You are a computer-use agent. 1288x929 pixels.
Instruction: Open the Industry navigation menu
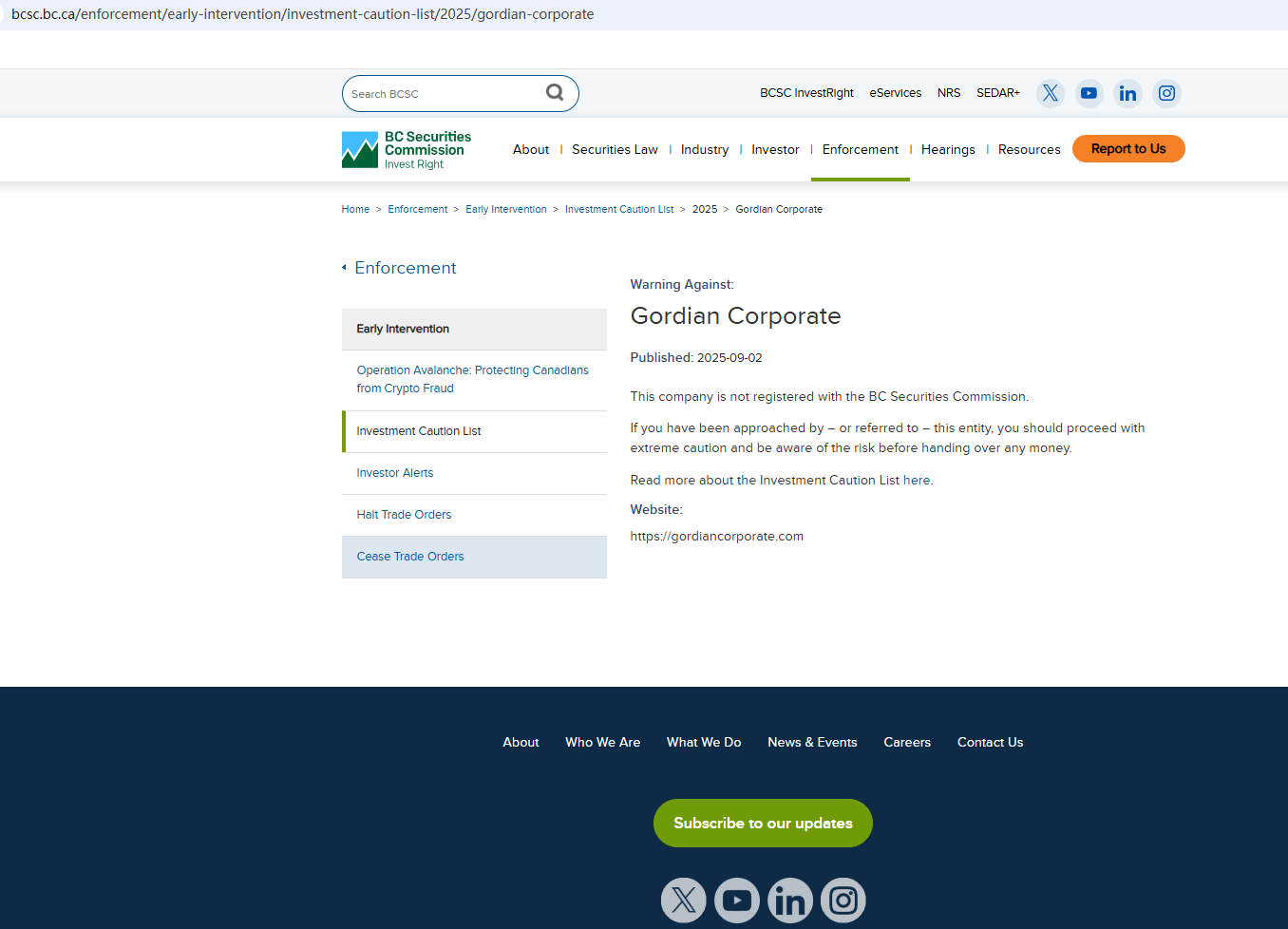coord(705,150)
